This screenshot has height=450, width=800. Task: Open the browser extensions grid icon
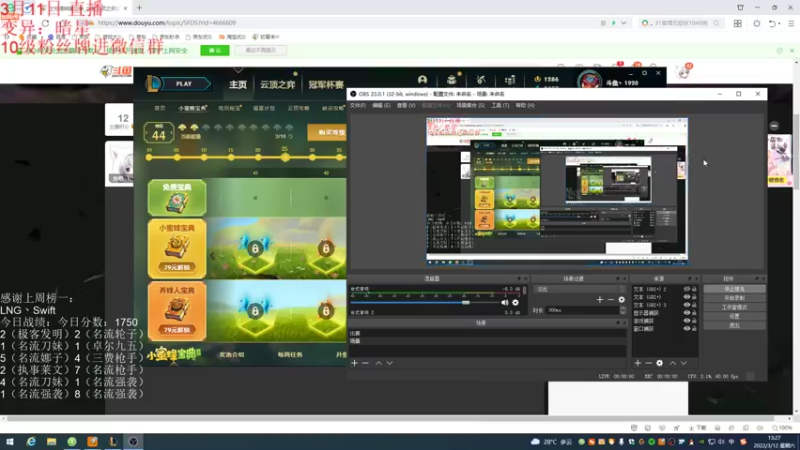pos(738,23)
